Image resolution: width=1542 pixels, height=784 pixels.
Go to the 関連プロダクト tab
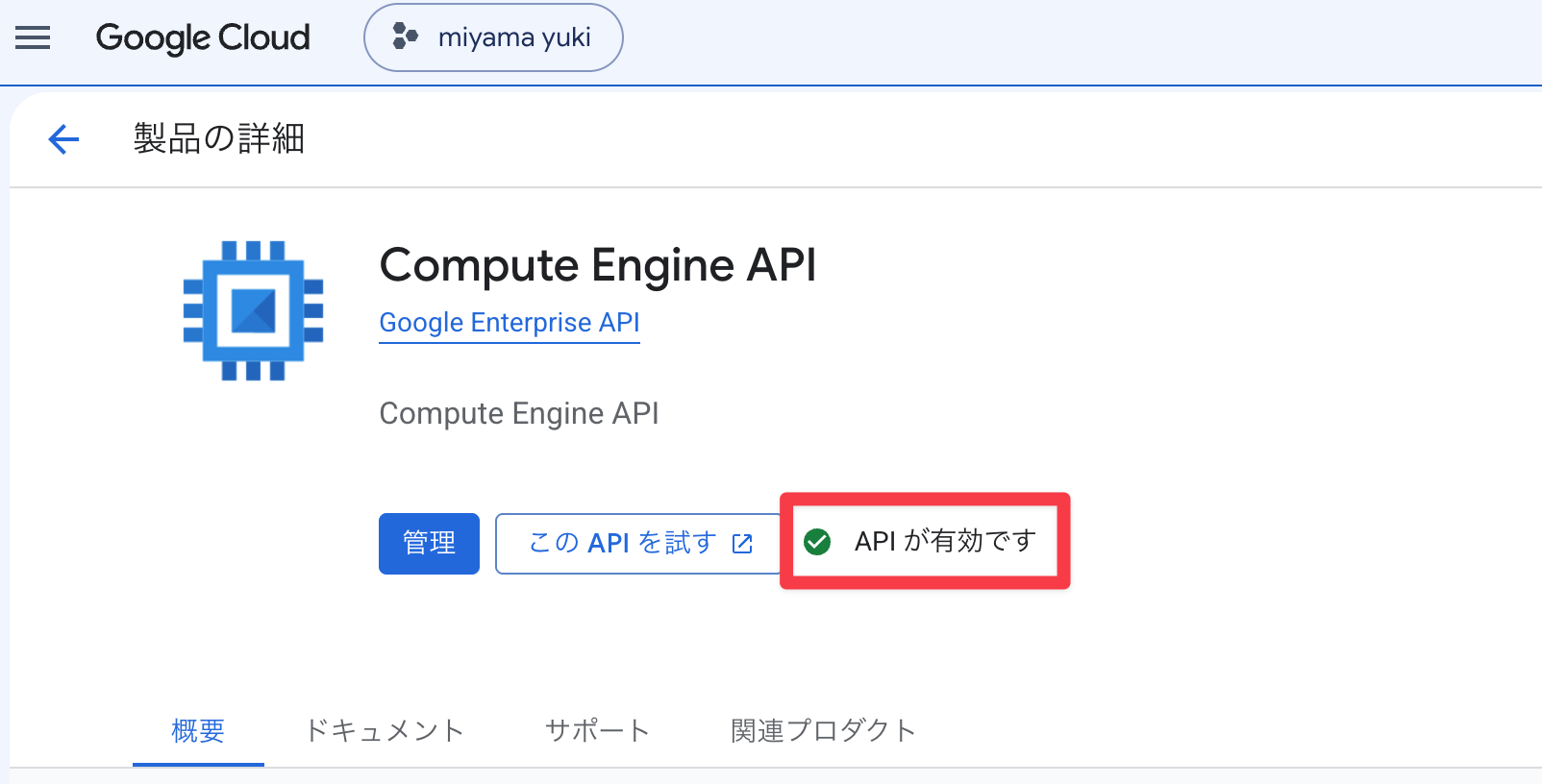[823, 731]
